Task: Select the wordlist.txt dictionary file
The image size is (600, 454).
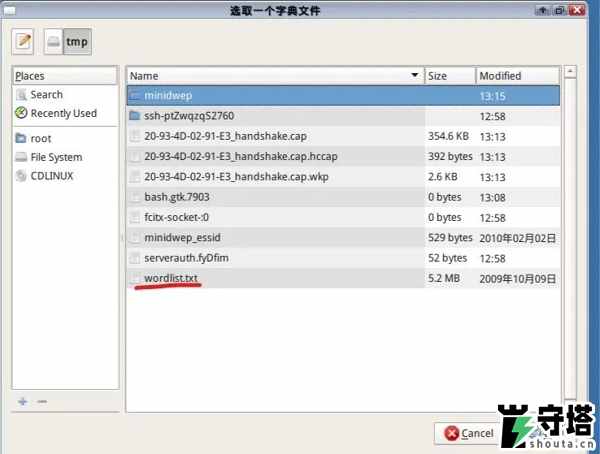Action: point(343,278)
